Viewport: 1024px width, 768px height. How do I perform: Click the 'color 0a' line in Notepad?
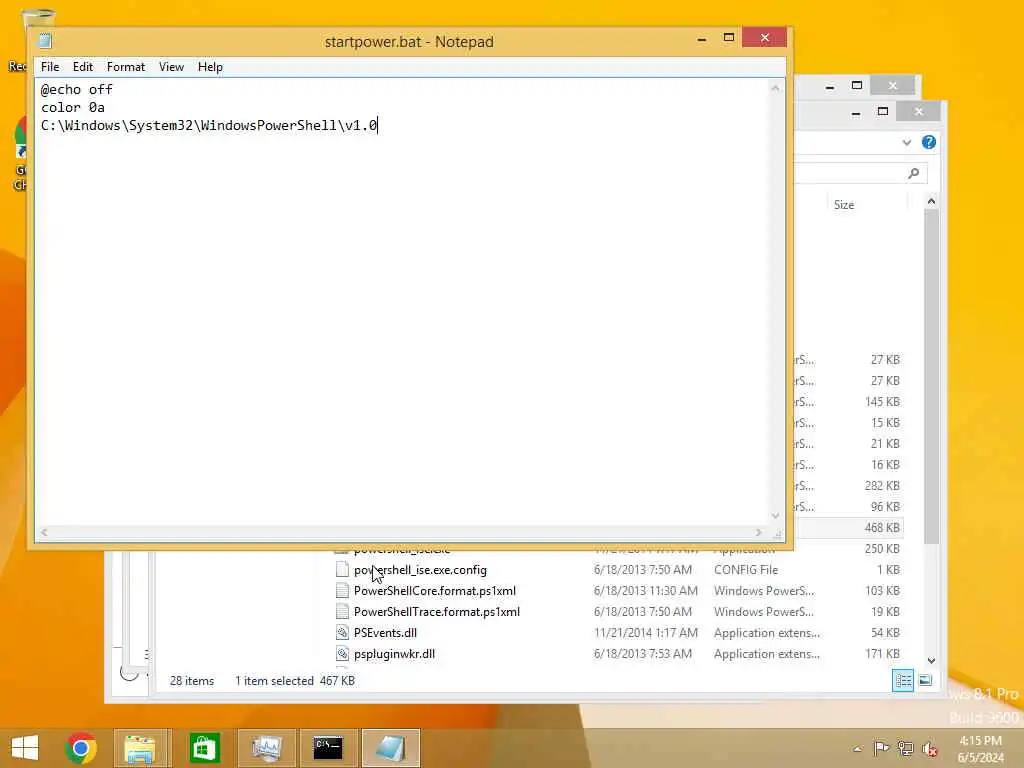click(72, 107)
